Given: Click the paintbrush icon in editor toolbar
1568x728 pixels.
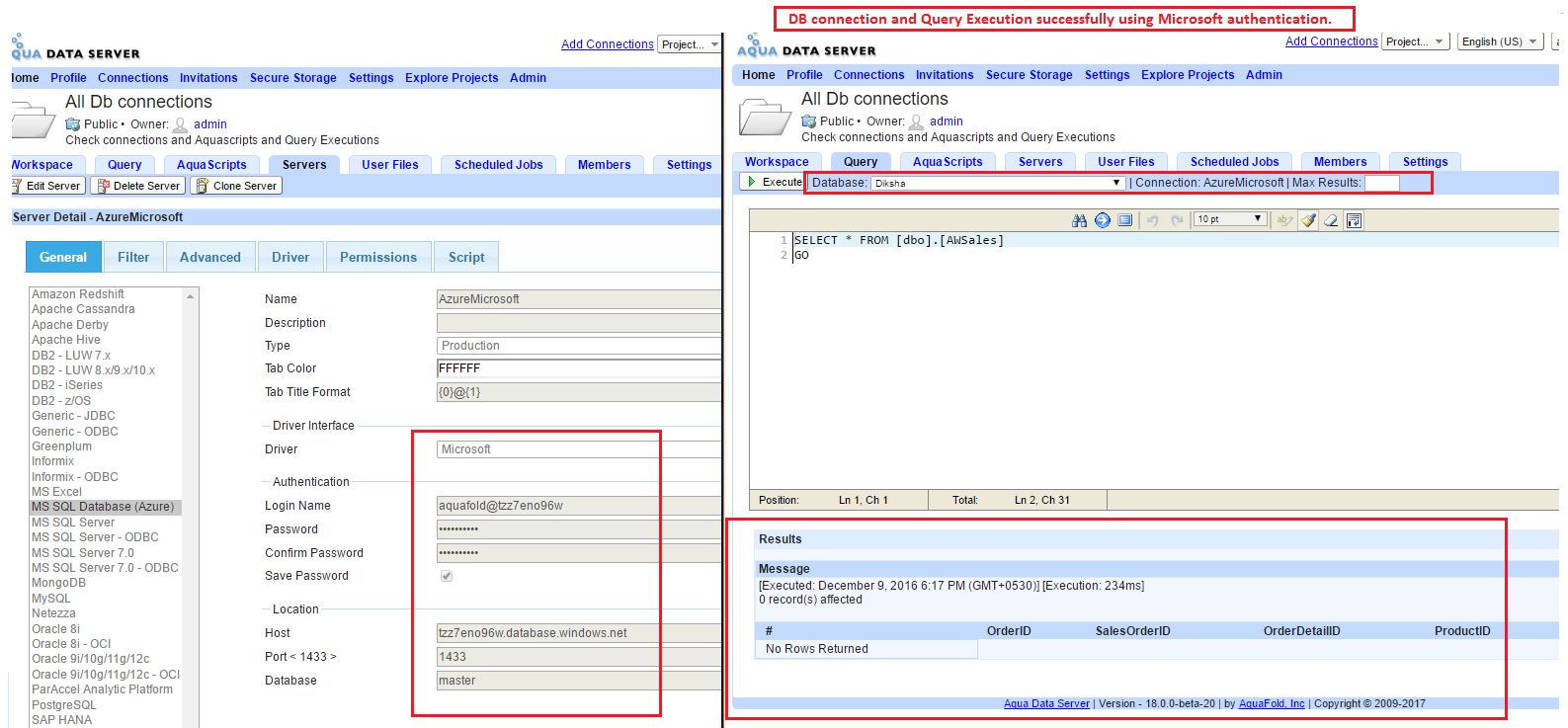Looking at the screenshot, I should (x=1308, y=220).
